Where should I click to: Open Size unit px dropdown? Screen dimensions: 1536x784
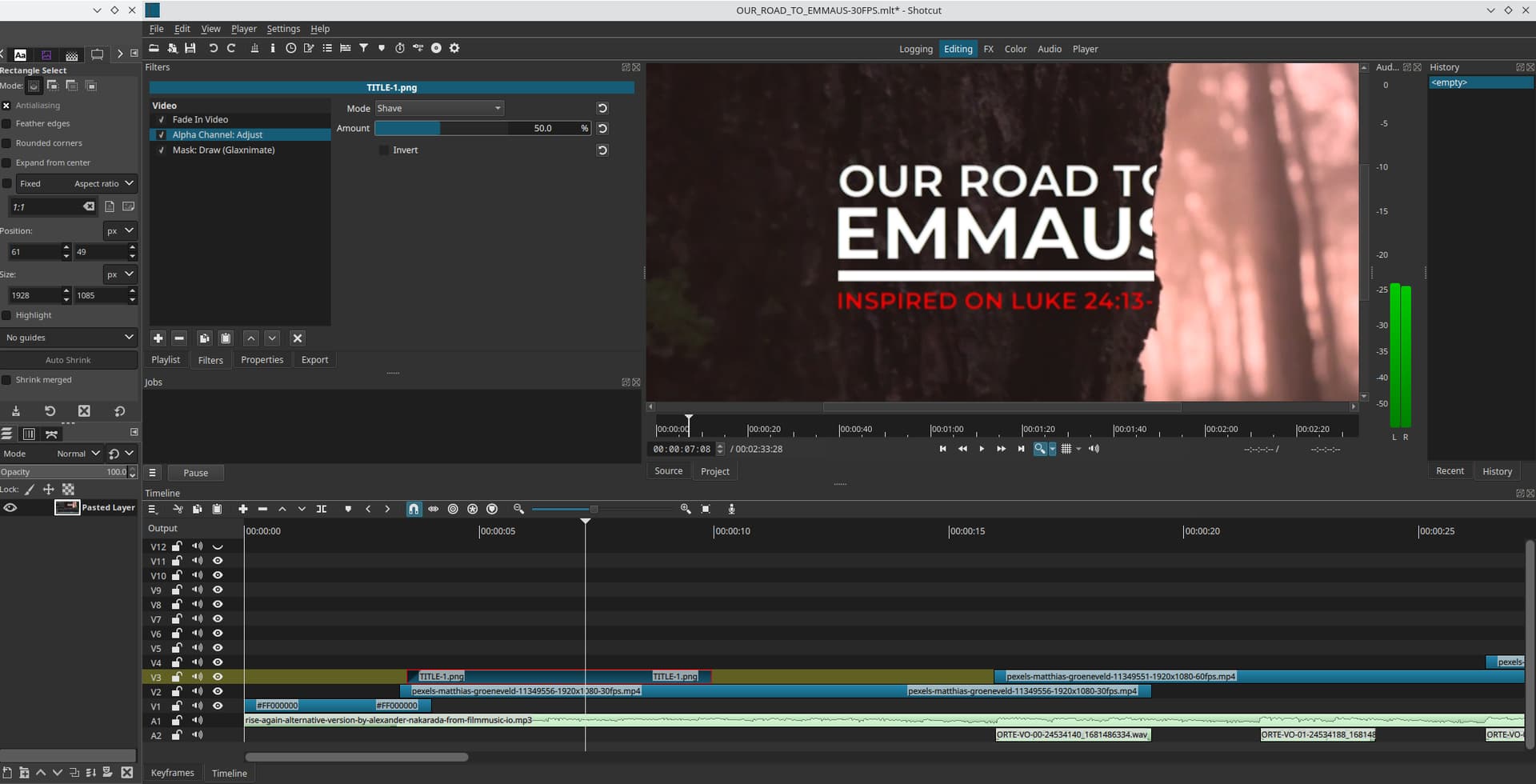(121, 274)
